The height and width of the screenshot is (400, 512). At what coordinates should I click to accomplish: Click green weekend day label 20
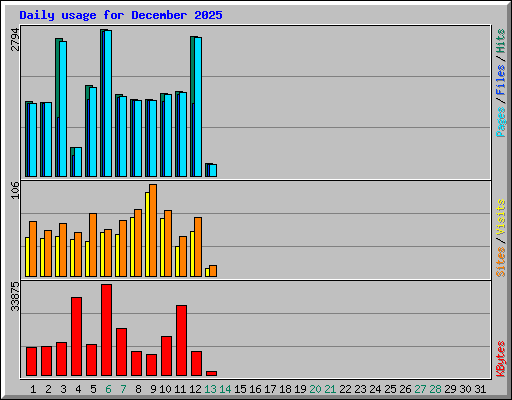(315, 389)
